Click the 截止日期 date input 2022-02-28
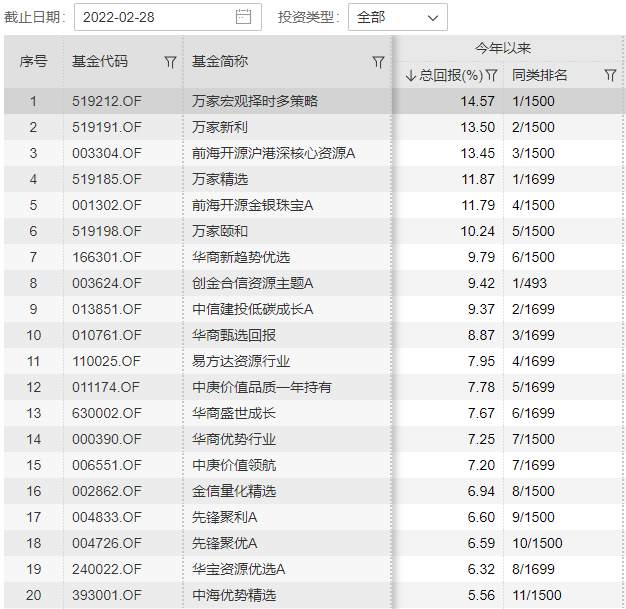626x609 pixels. coord(168,17)
